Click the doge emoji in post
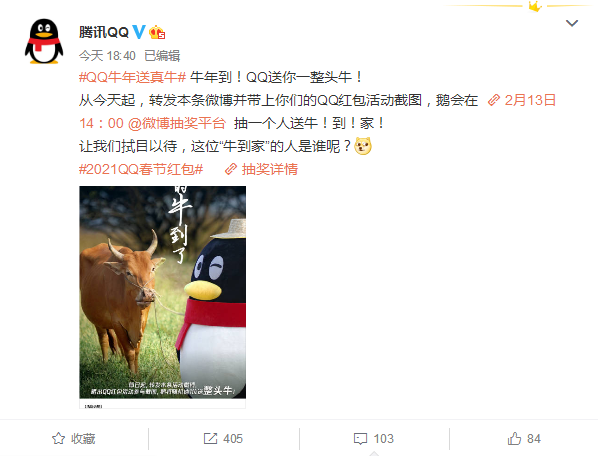The width and height of the screenshot is (598, 456). coord(363,146)
